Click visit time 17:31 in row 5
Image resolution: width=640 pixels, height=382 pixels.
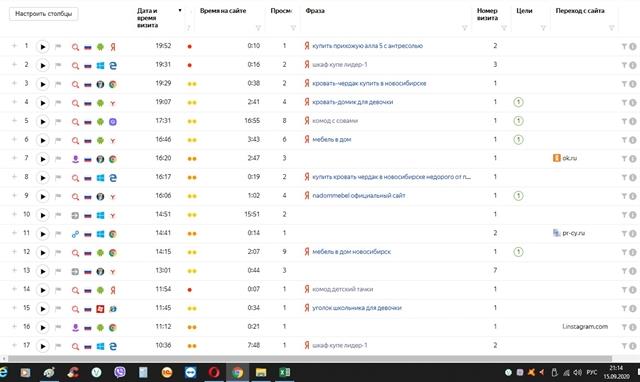[163, 120]
